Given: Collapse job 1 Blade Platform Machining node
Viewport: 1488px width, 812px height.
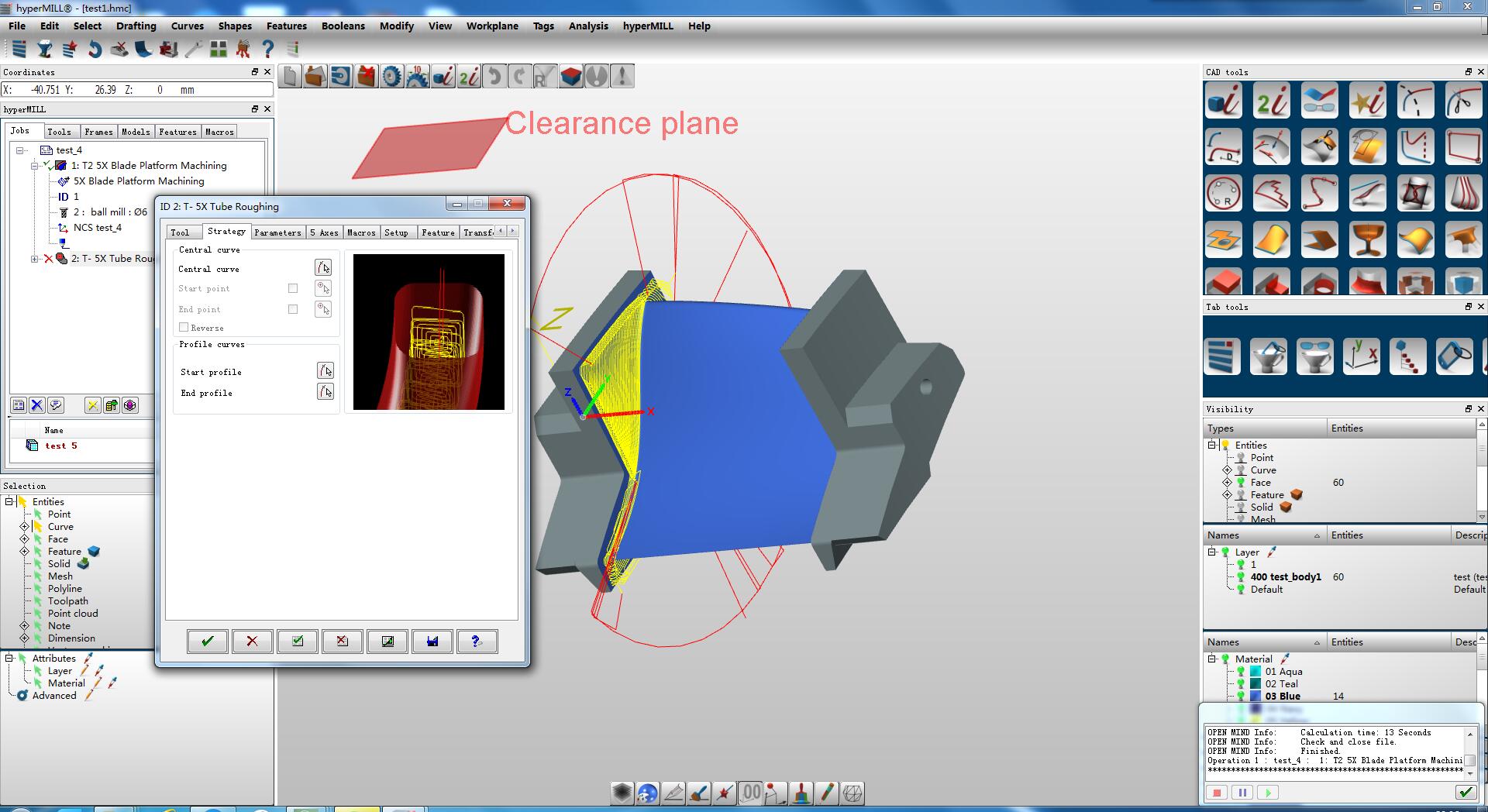Looking at the screenshot, I should [35, 166].
